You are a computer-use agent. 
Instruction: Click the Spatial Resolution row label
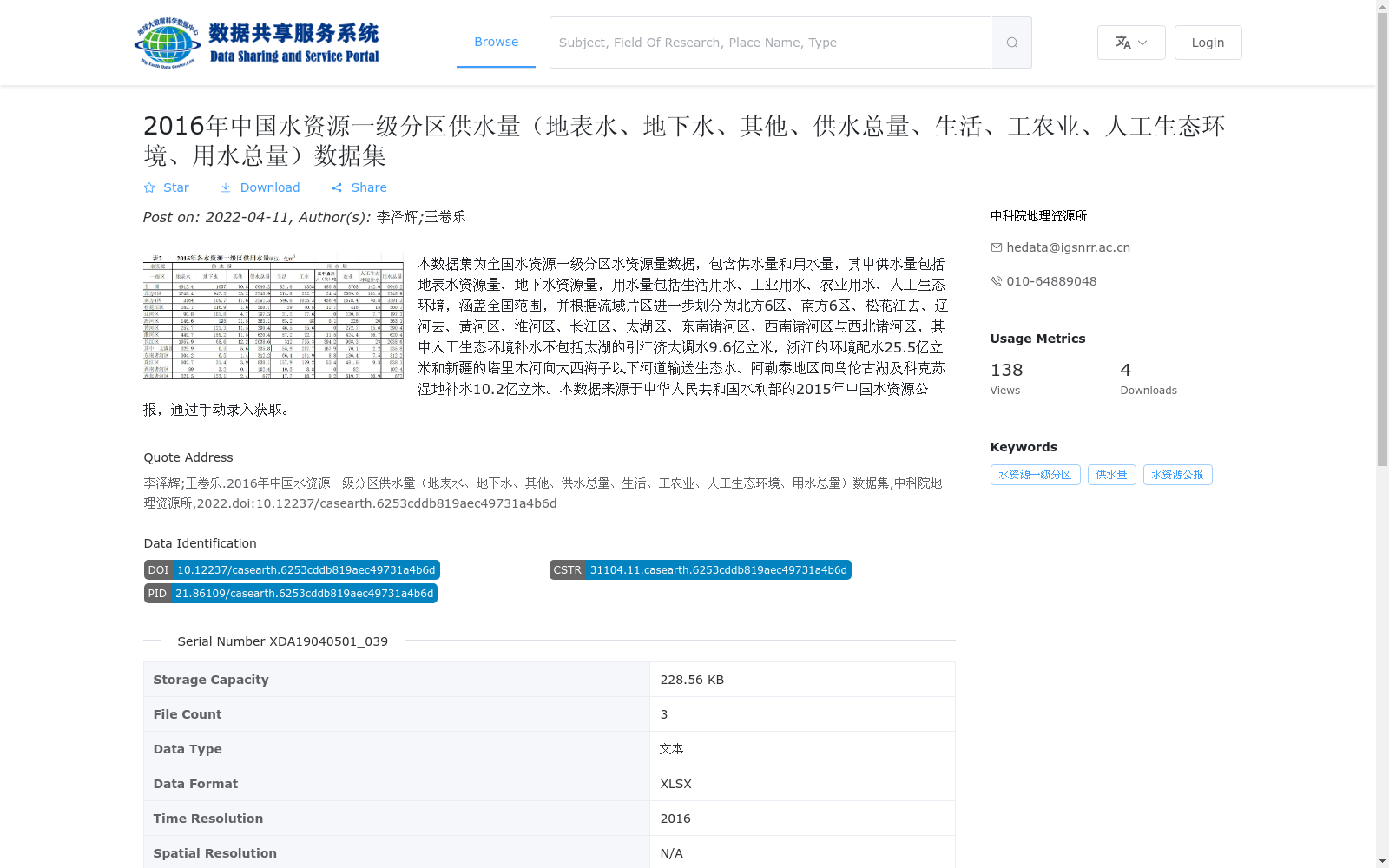click(215, 853)
